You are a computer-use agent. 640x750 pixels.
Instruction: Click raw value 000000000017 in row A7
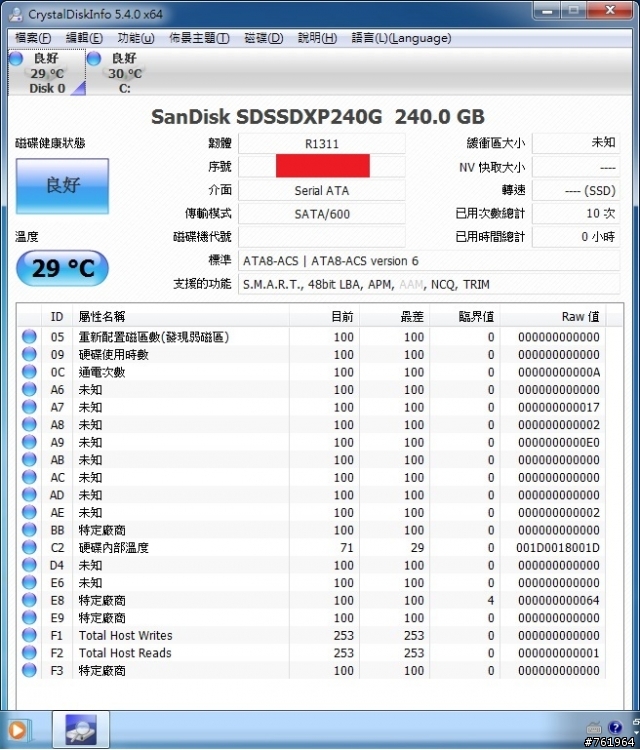click(559, 407)
